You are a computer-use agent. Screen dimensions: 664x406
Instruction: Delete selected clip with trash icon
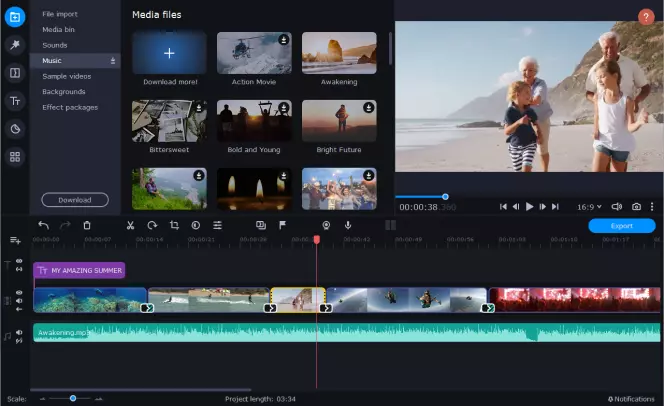click(x=87, y=225)
